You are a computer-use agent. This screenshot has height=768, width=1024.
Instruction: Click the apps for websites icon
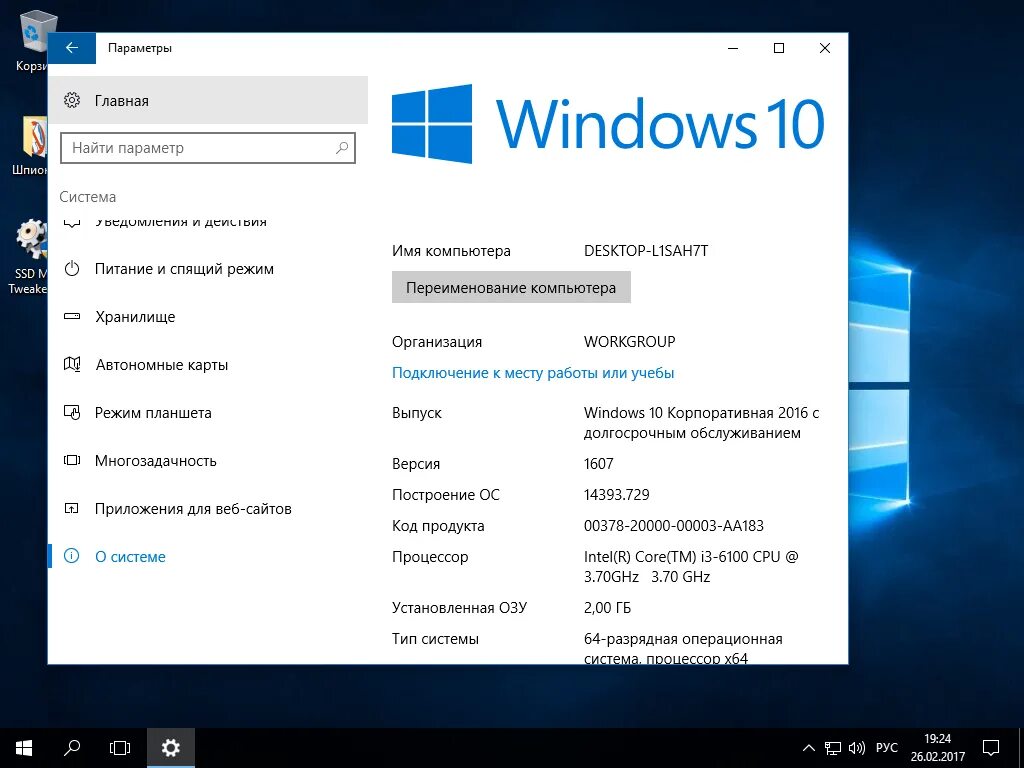point(72,508)
